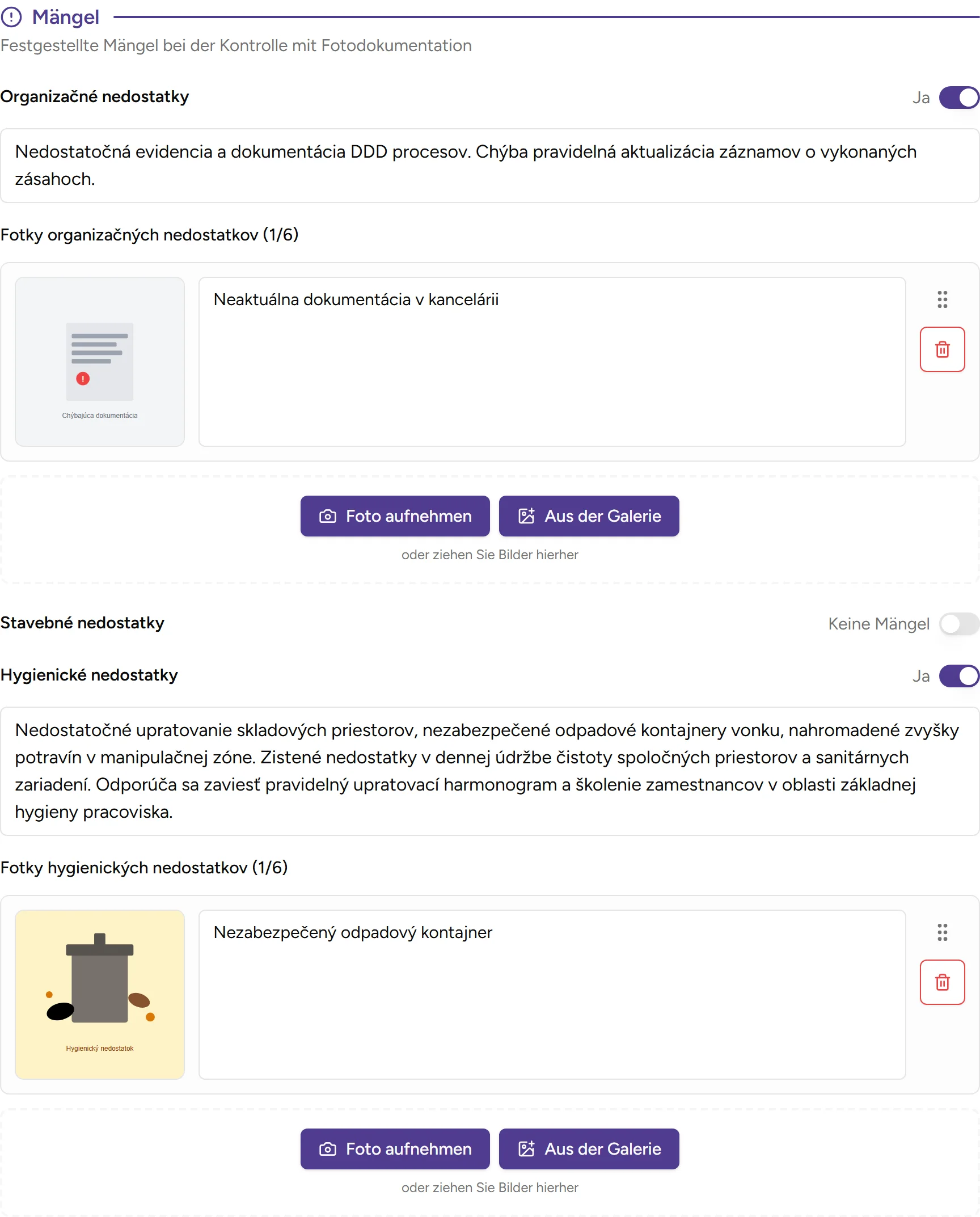The height and width of the screenshot is (1217, 980).
Task: Open the Chýbajúca dokumentácia photo thumbnail
Action: [100, 362]
